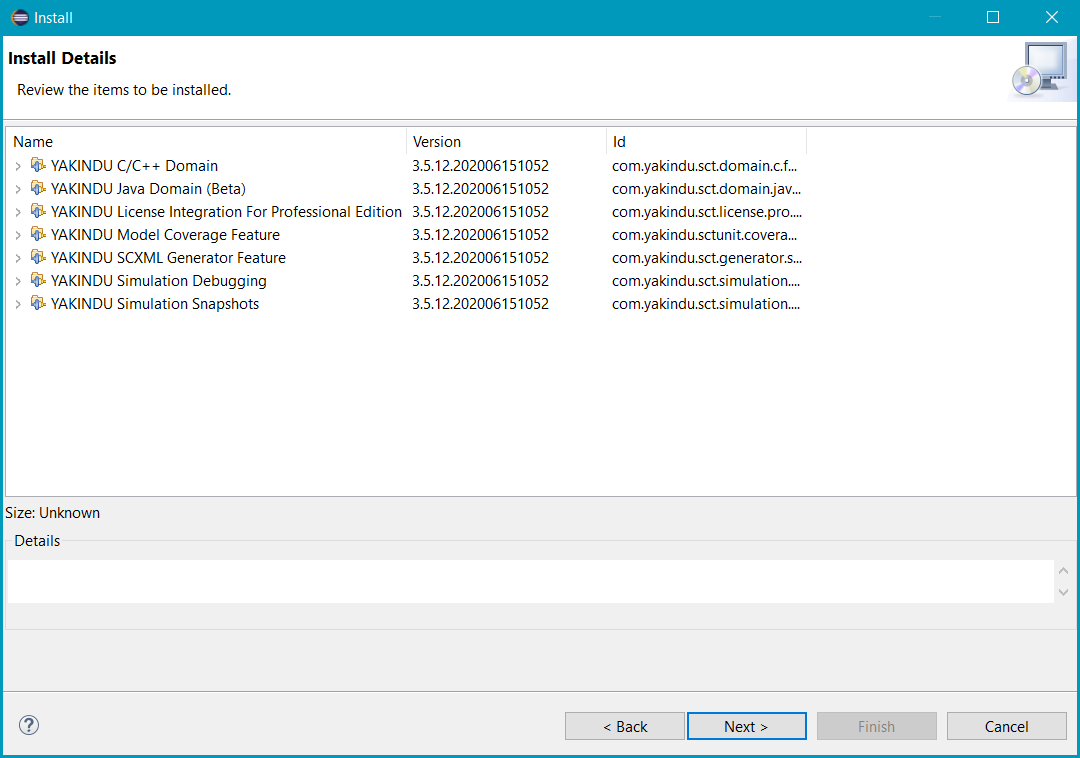Viewport: 1080px width, 758px height.
Task: Click the id com.yakindu.sctunit.covera...
Action: 705,235
